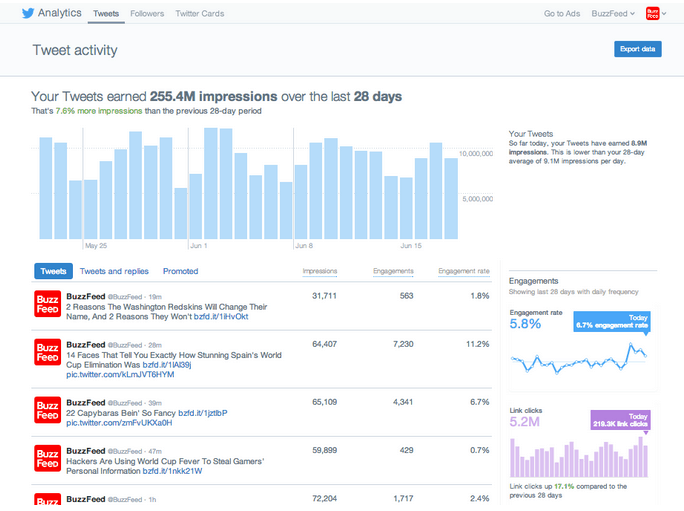Click the Twitter bird logo
Image resolution: width=684 pixels, height=511 pixels.
pos(27,13)
